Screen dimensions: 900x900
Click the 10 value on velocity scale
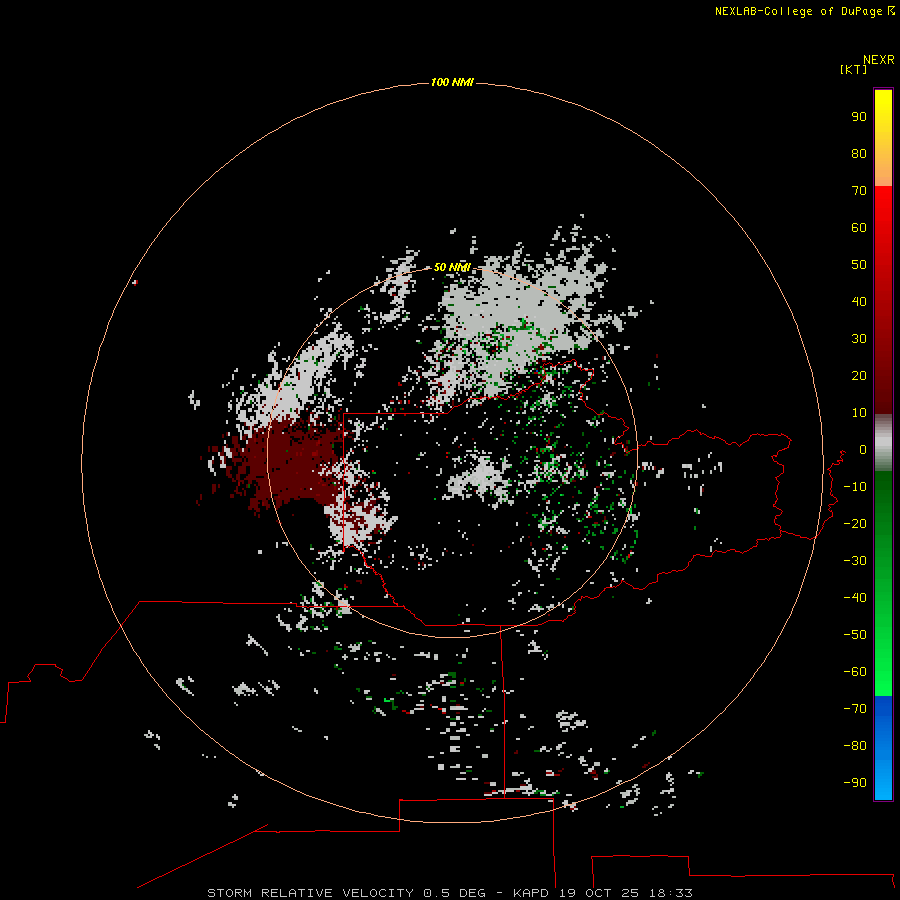pyautogui.click(x=859, y=413)
